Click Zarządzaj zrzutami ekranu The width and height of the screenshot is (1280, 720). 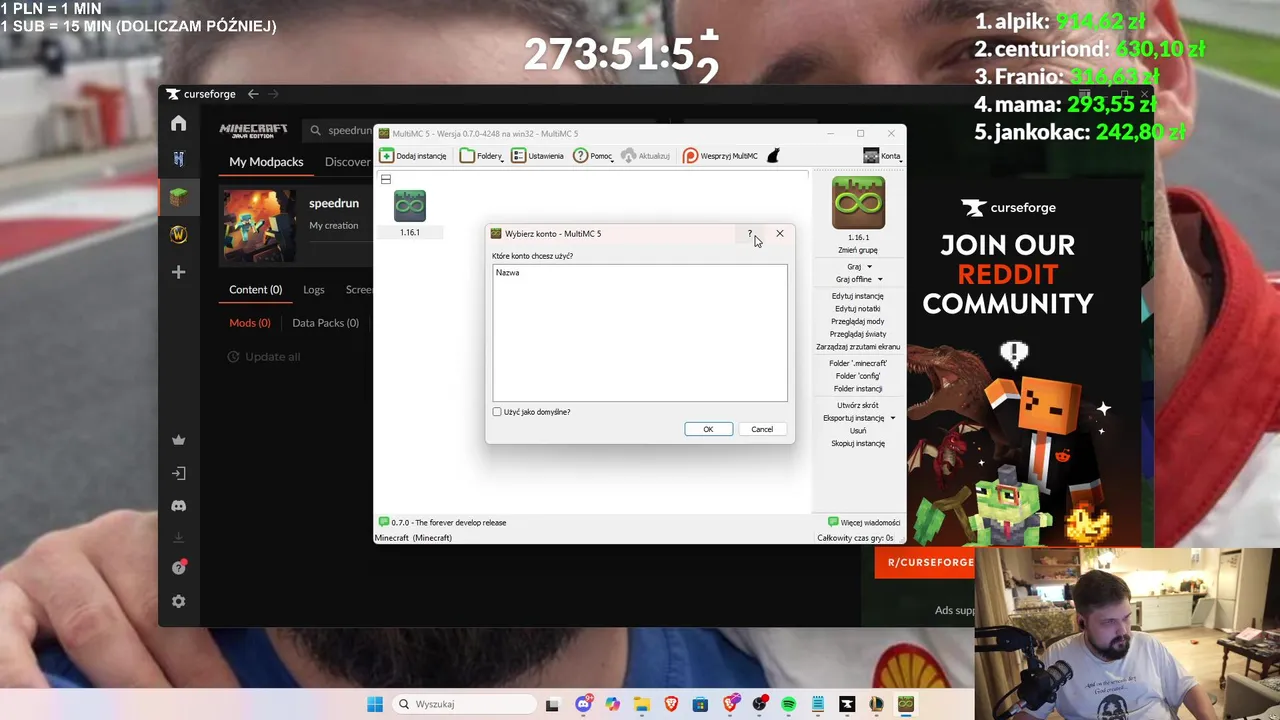858,347
